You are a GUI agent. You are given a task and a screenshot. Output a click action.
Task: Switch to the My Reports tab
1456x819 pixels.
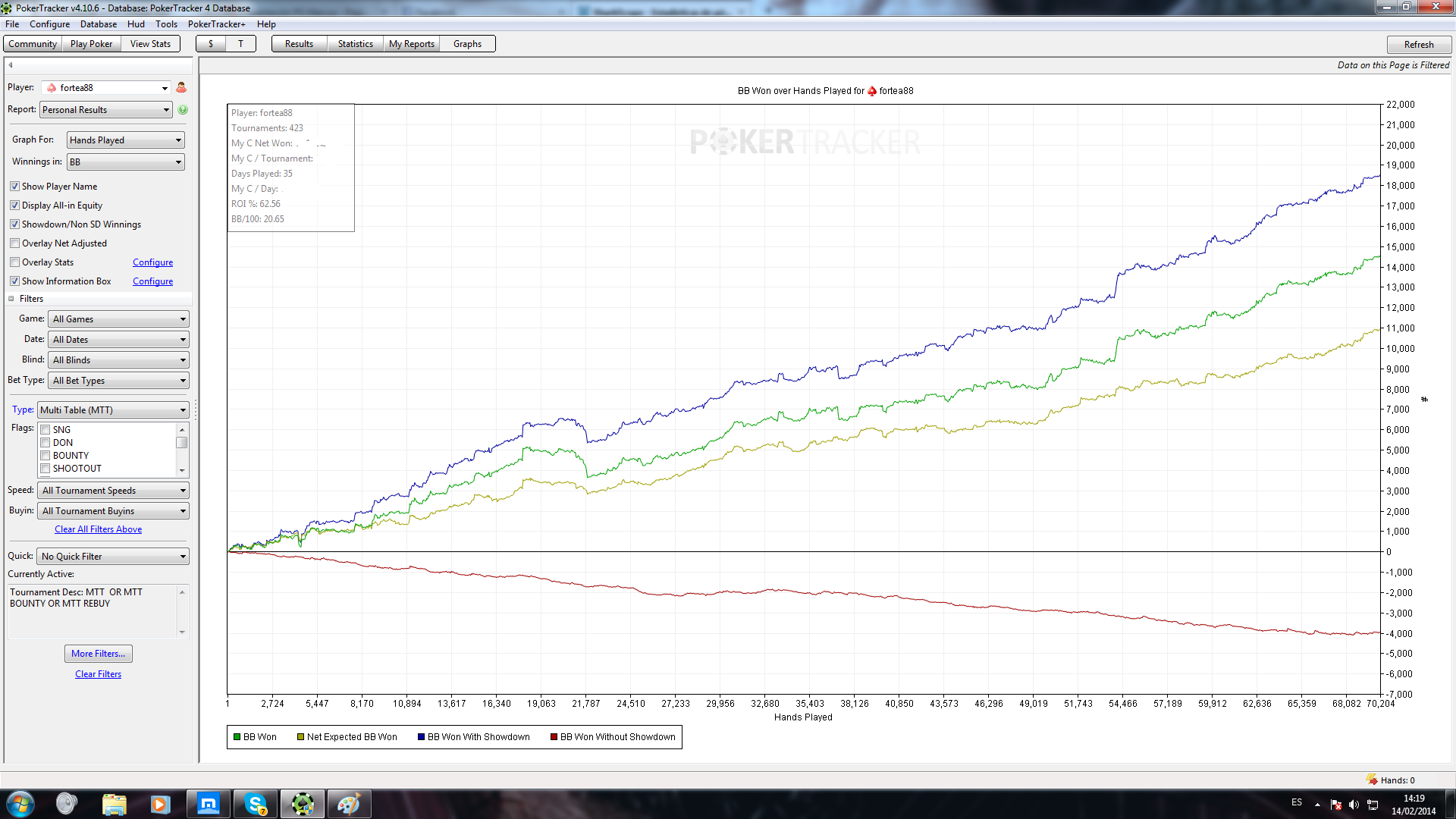click(412, 44)
